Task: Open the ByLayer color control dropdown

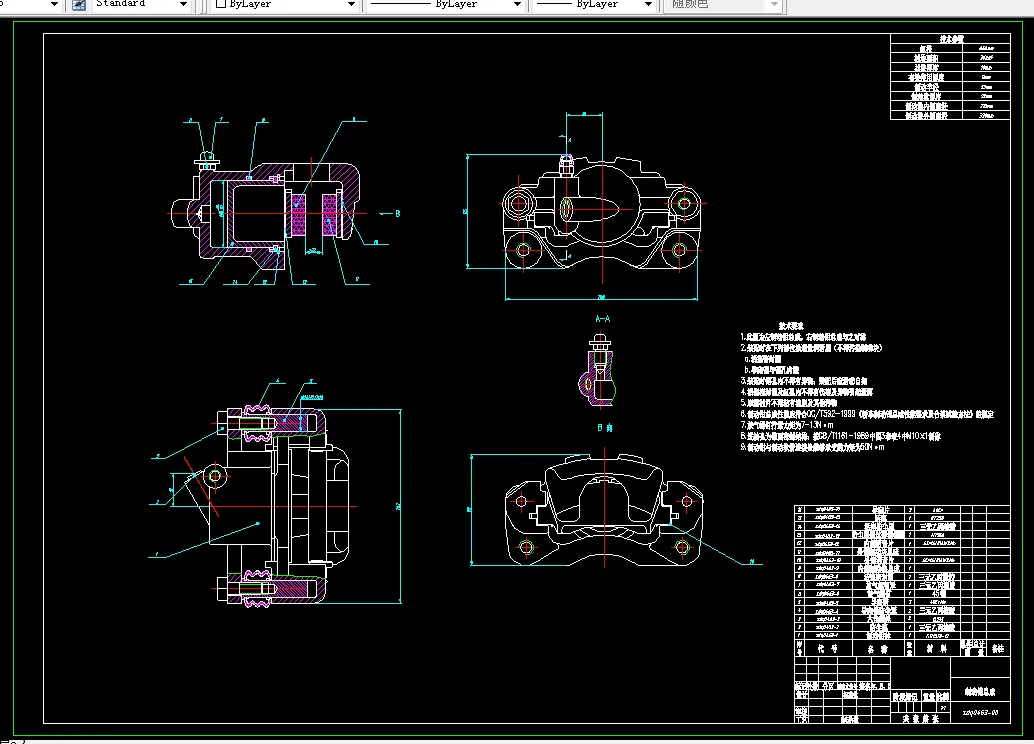Action: point(351,5)
